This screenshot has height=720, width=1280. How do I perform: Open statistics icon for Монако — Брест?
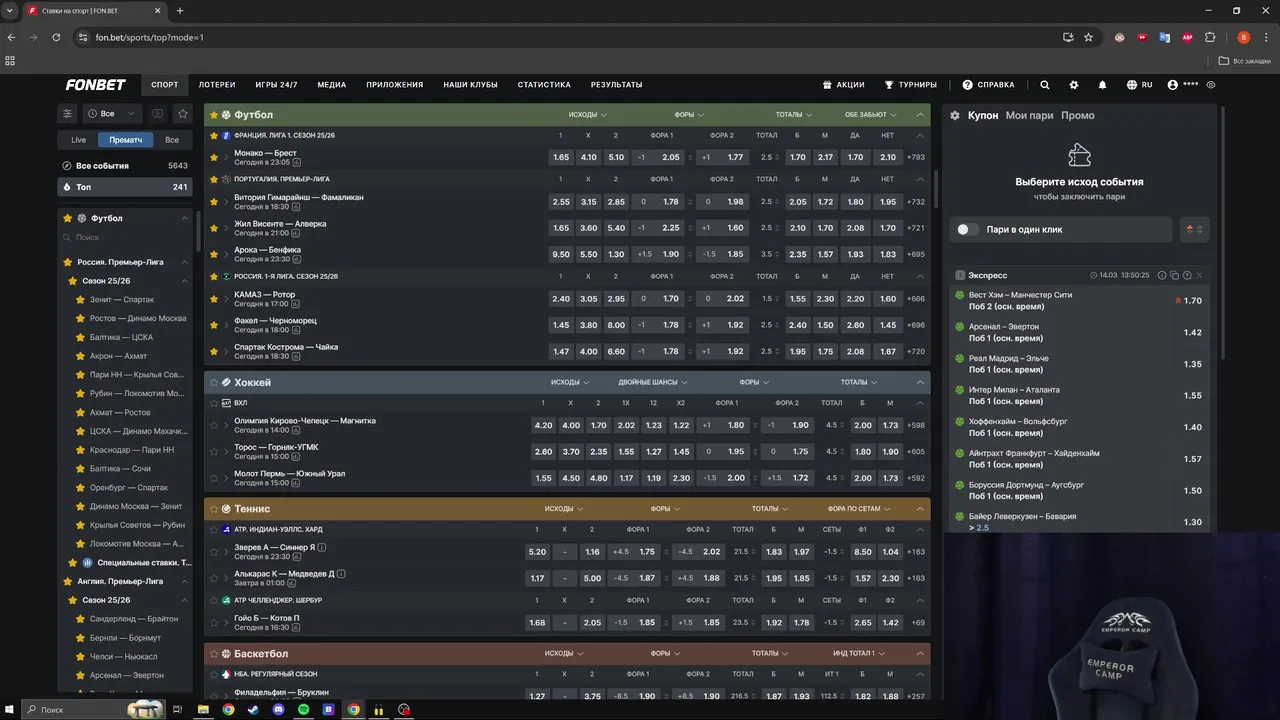tap(297, 162)
